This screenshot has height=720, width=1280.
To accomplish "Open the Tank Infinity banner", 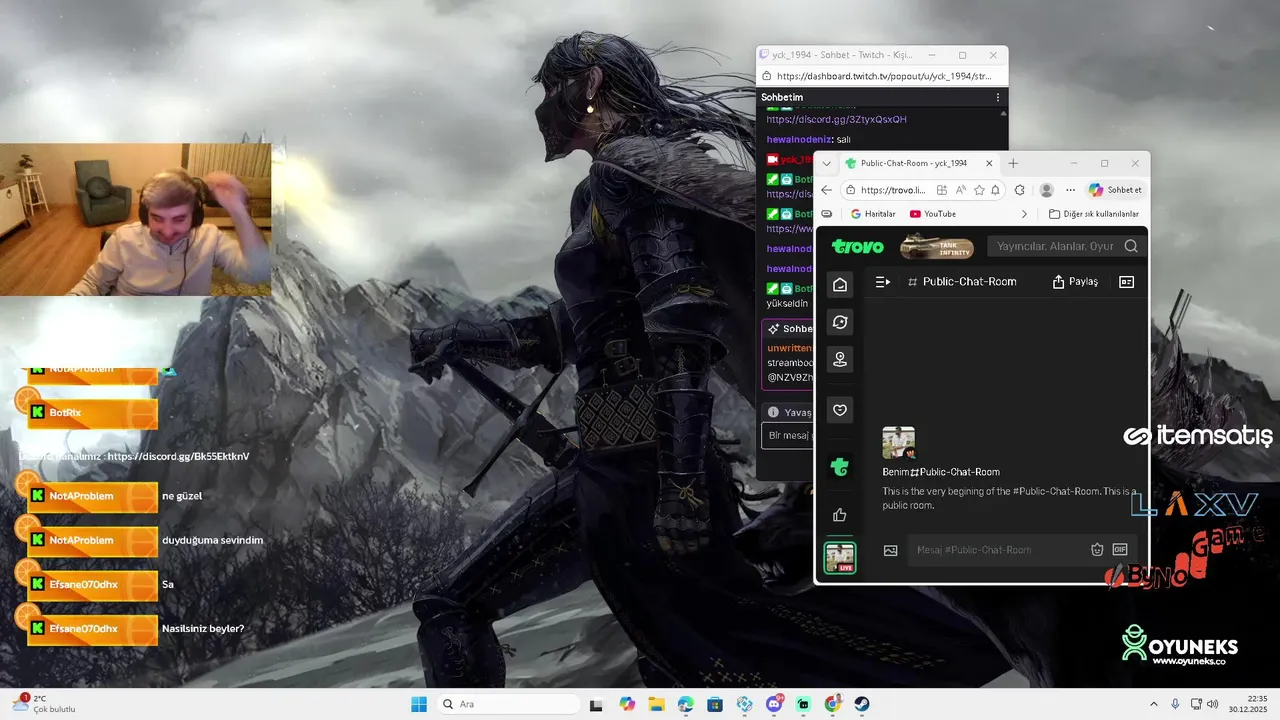I will (x=937, y=246).
